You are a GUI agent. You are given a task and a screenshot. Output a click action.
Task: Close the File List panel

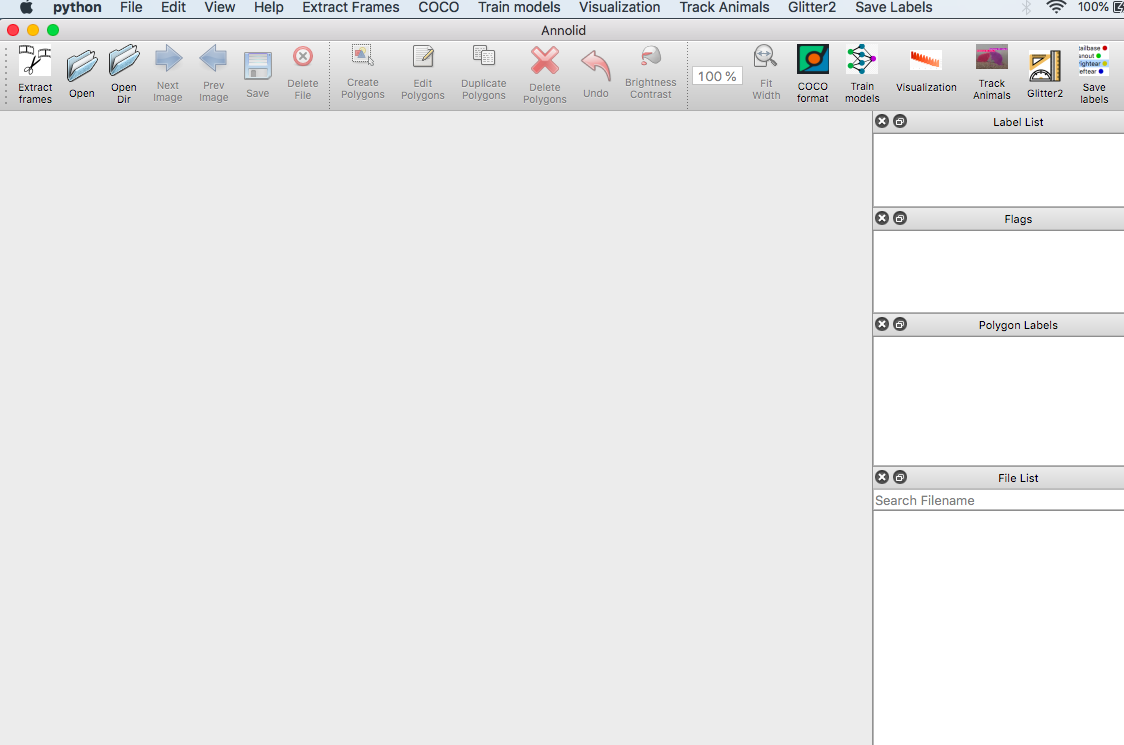[882, 477]
